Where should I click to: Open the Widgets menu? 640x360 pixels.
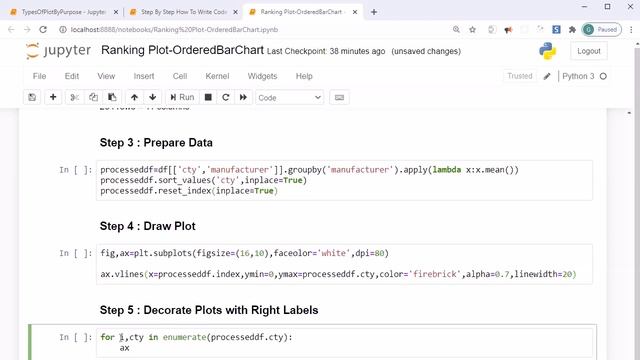pyautogui.click(x=262, y=76)
